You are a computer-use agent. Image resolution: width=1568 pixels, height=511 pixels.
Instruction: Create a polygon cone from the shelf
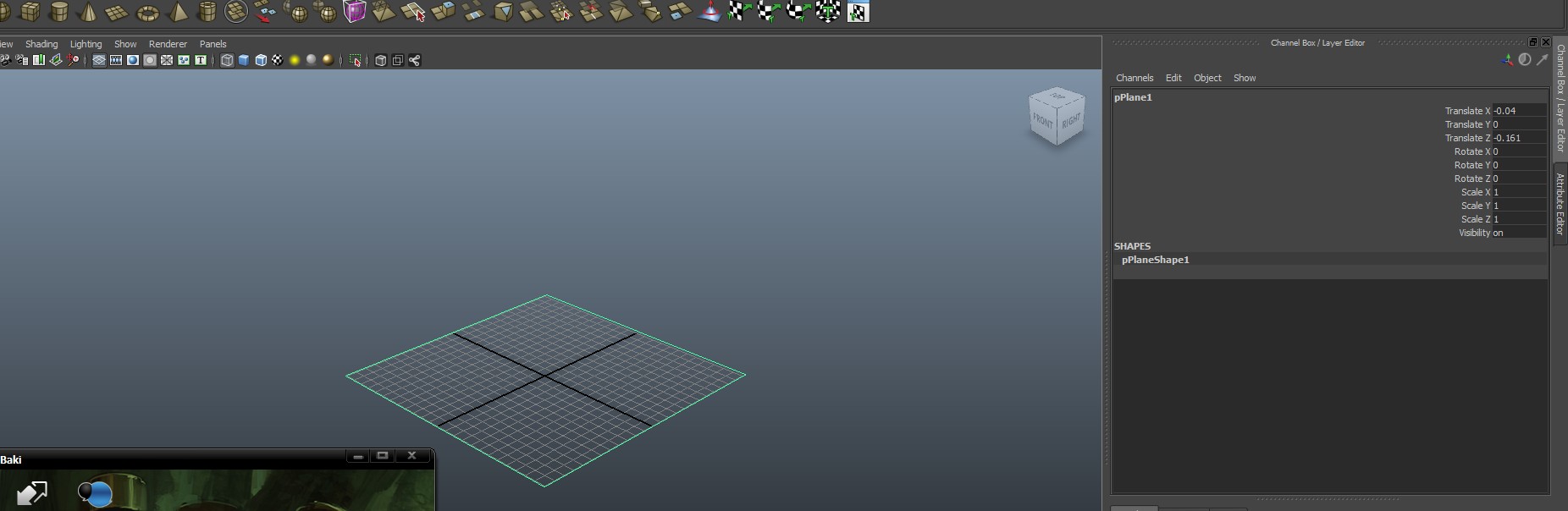[88, 12]
